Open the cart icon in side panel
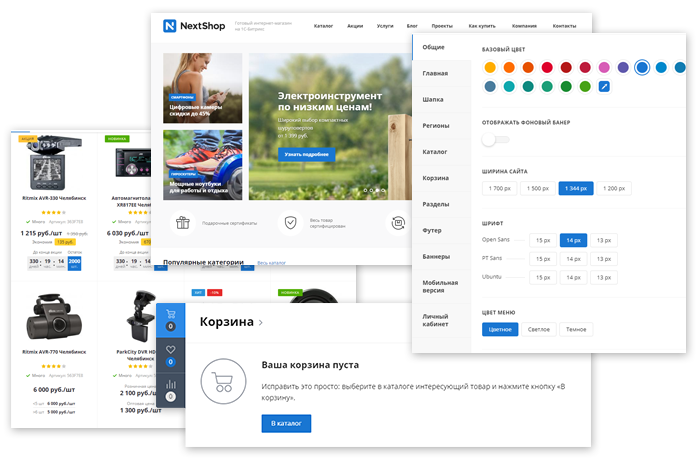The width and height of the screenshot is (699, 459). click(x=170, y=313)
